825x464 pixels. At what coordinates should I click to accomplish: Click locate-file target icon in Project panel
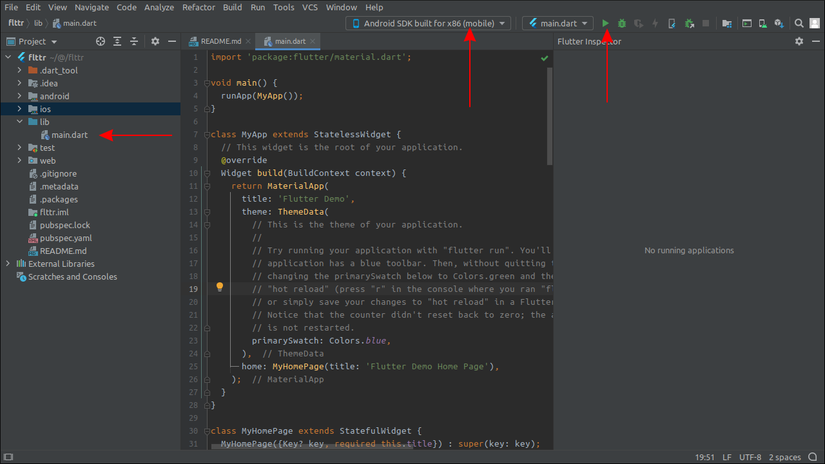pos(100,41)
